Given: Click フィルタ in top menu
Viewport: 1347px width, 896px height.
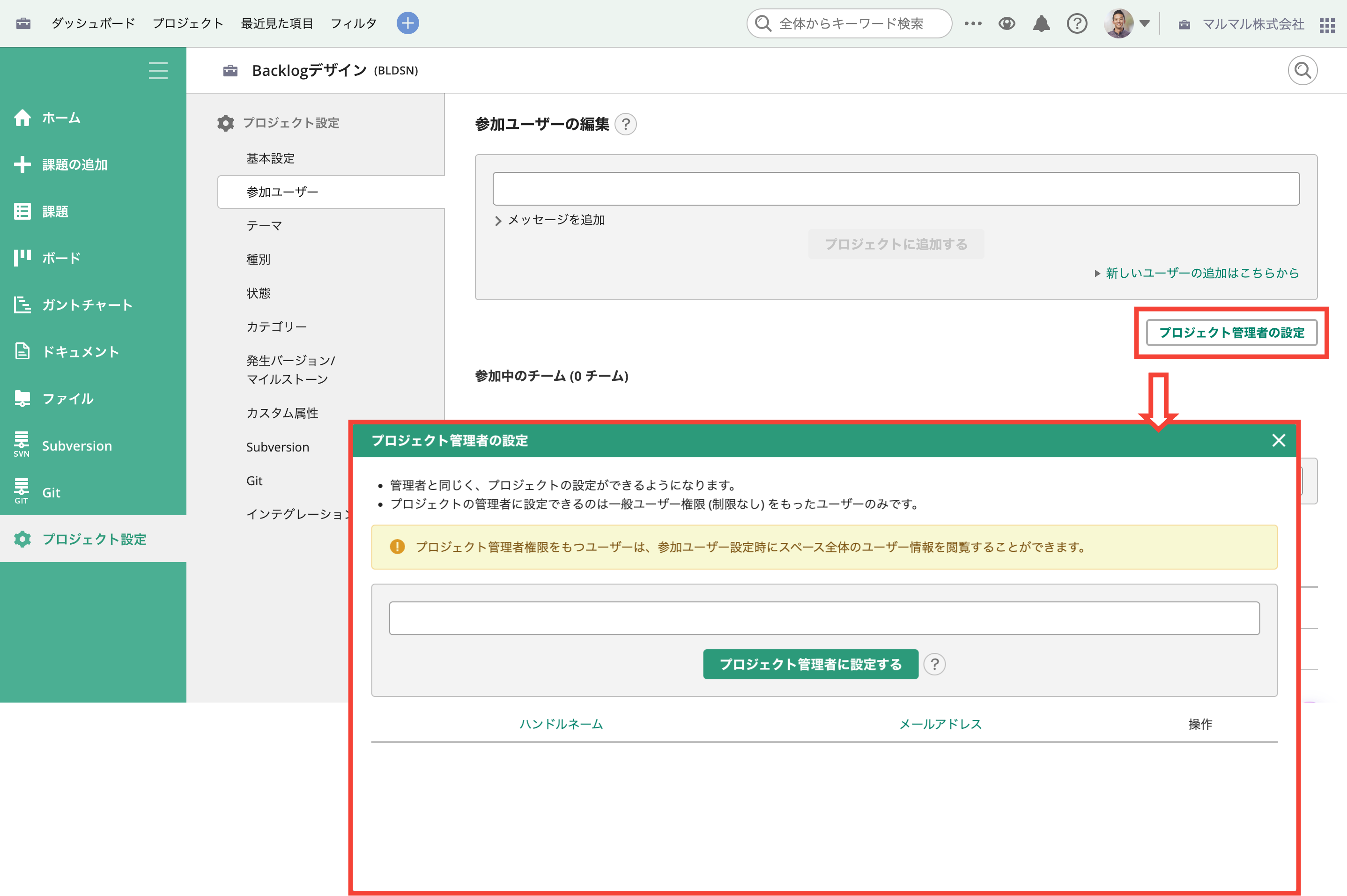Looking at the screenshot, I should click(354, 23).
